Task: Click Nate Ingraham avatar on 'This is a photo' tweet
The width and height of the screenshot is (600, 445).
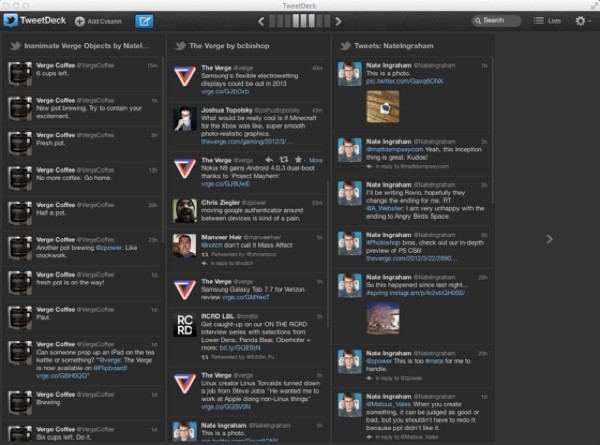Action: click(x=349, y=74)
